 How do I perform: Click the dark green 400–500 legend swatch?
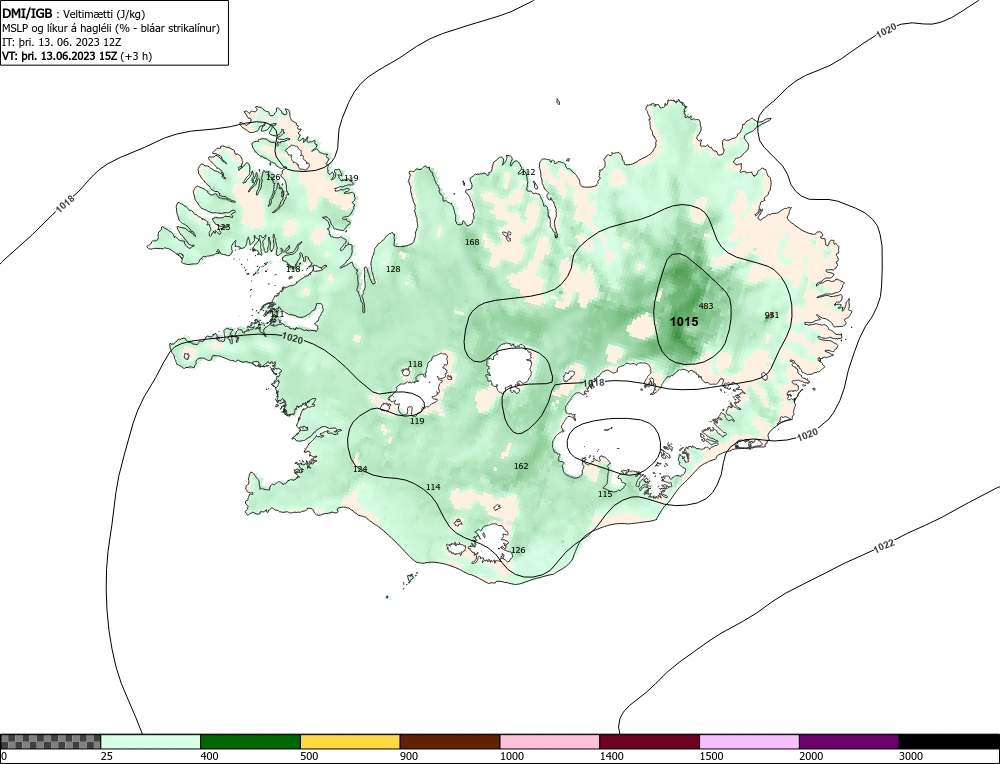(250, 741)
